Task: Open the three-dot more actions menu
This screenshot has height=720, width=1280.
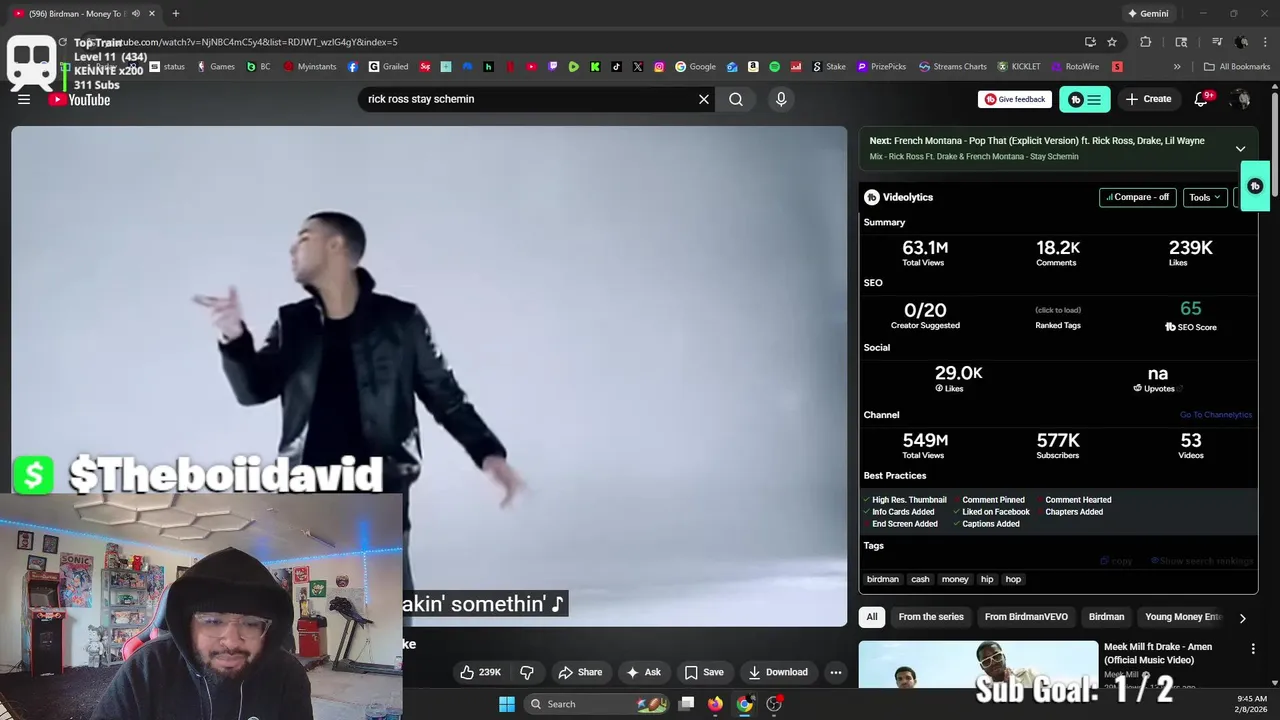Action: 836,672
